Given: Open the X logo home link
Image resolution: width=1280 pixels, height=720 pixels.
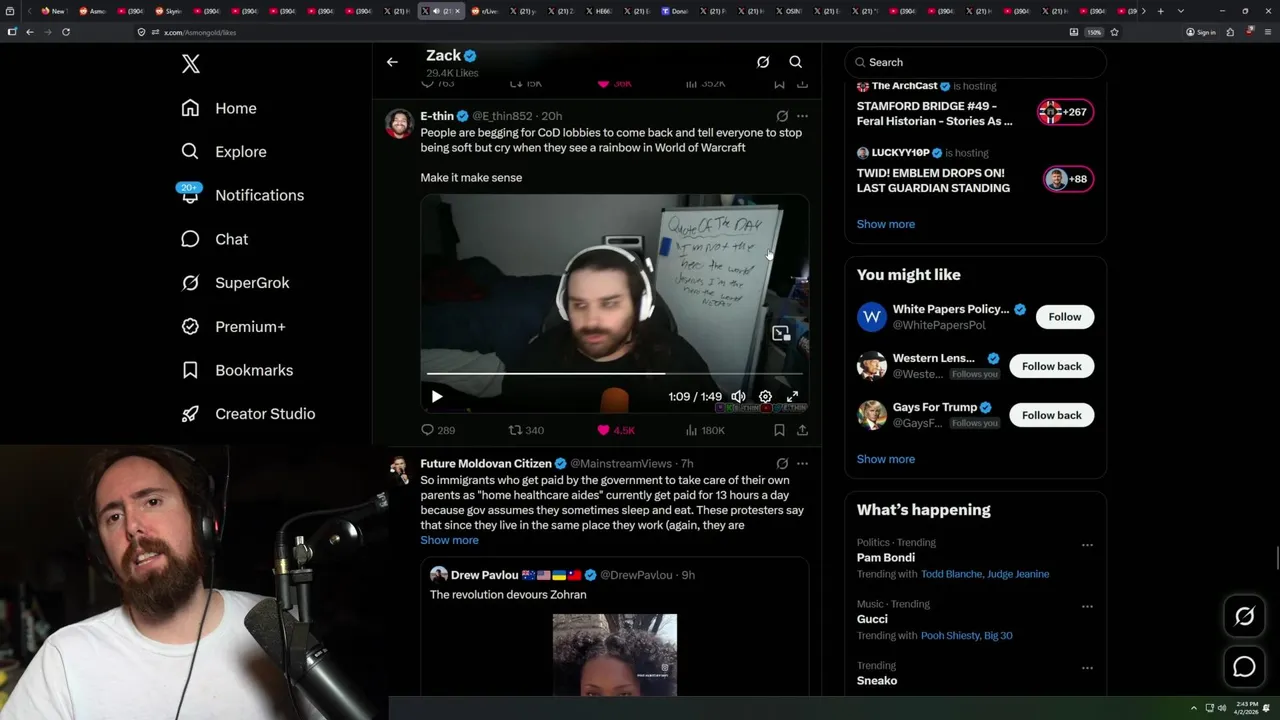Looking at the screenshot, I should click(x=191, y=64).
